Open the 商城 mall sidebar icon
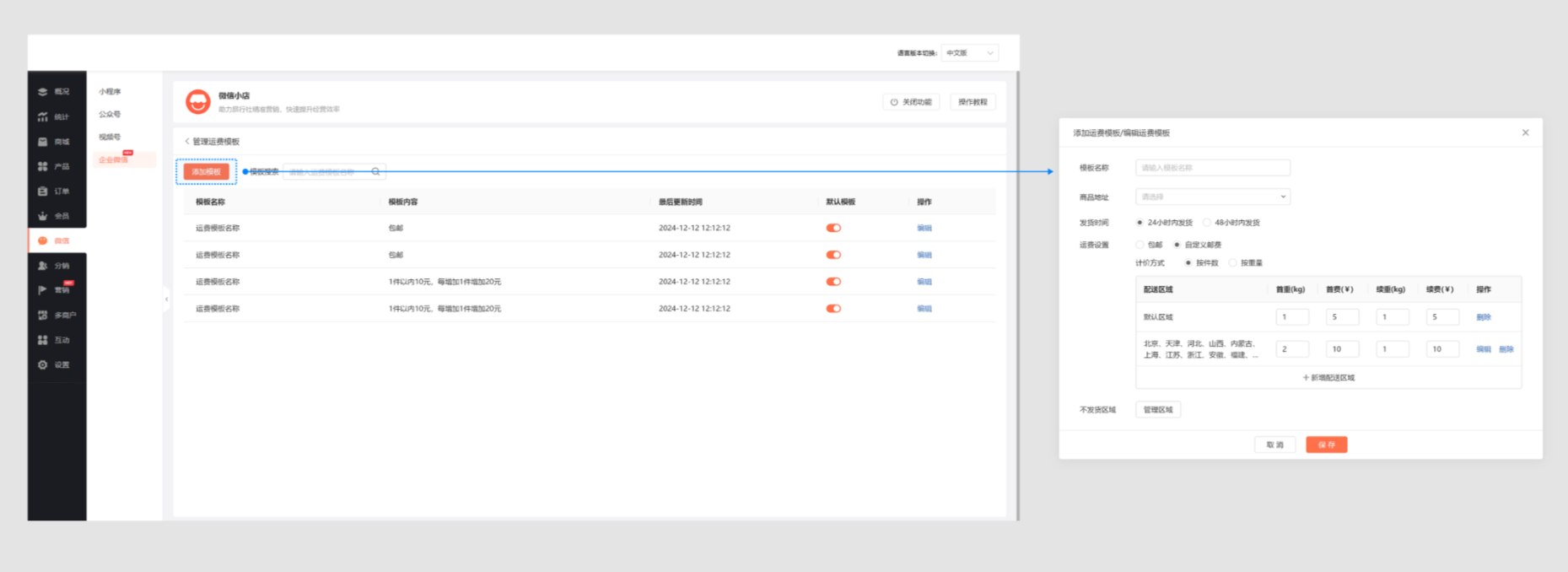The image size is (1568, 572). coord(42,142)
